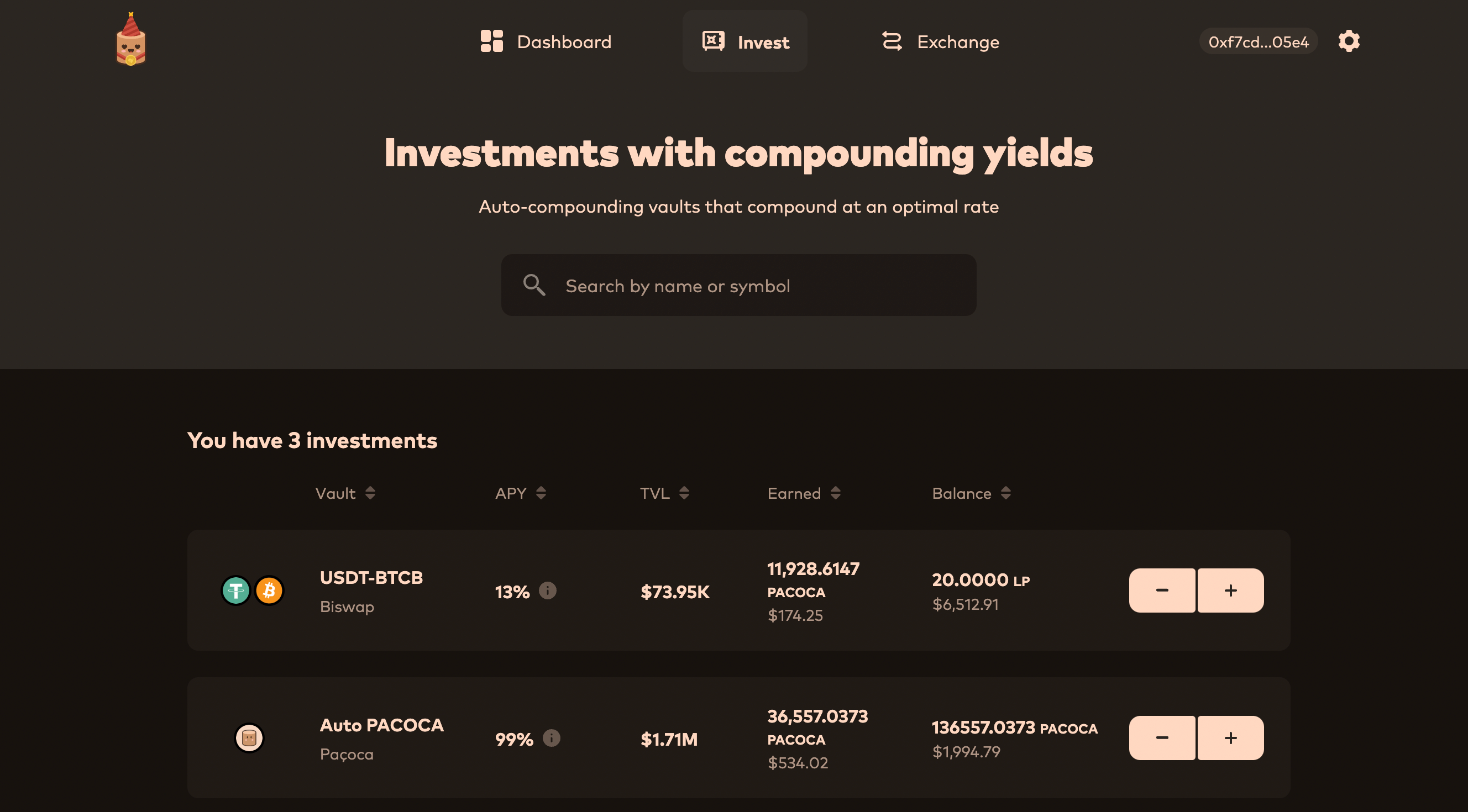Image resolution: width=1468 pixels, height=812 pixels.
Task: Sort investments by APY column
Action: pos(520,493)
